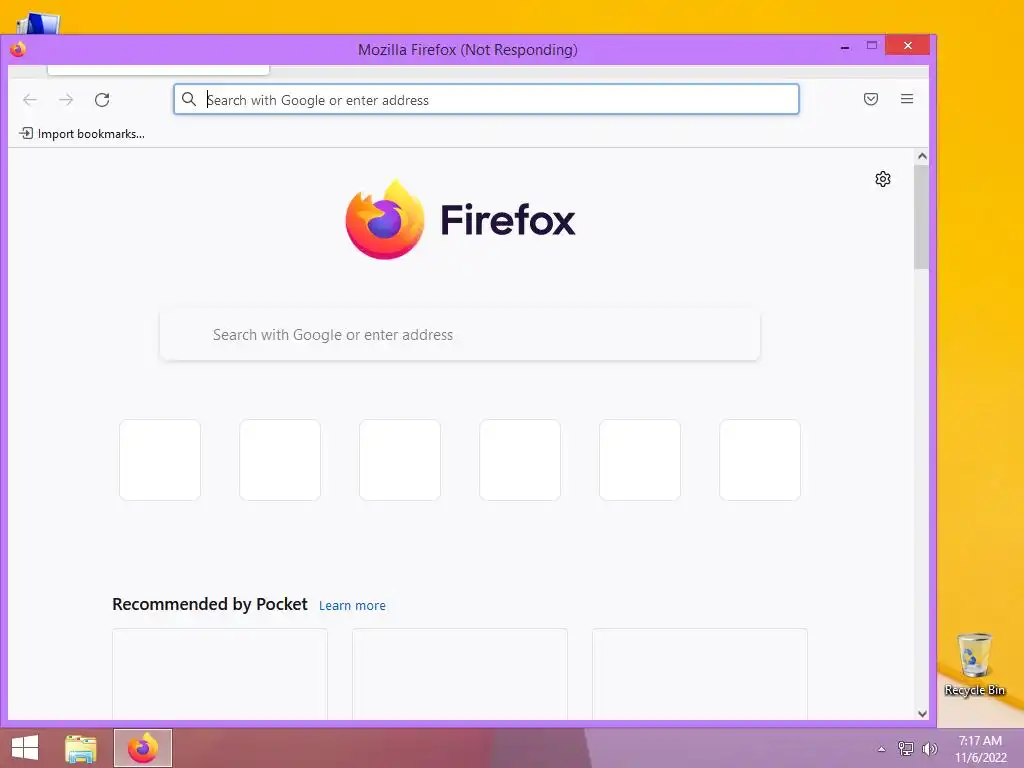Click the vertical scrollbar thumb

pyautogui.click(x=921, y=217)
